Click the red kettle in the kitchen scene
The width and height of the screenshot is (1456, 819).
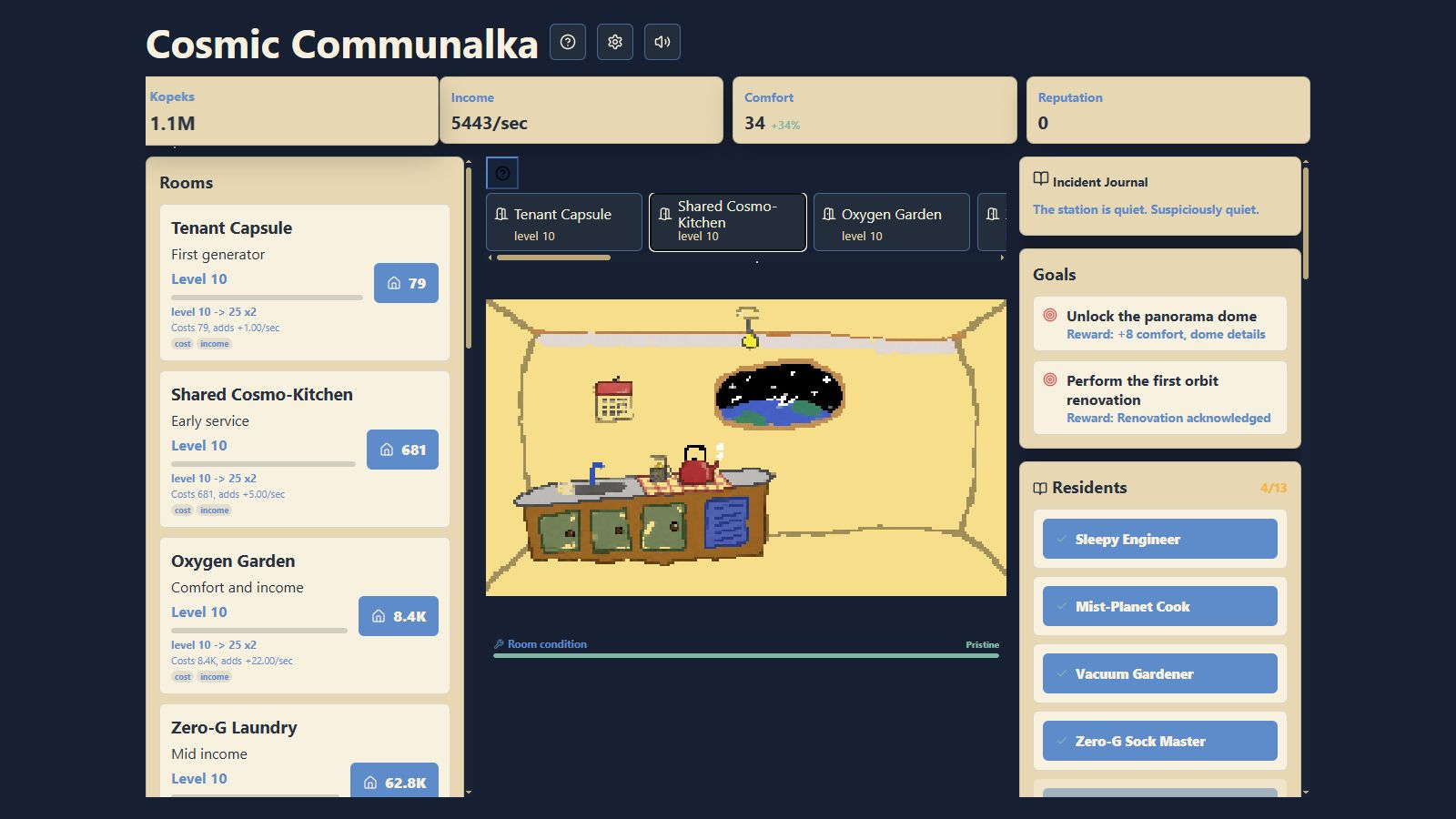coord(697,466)
